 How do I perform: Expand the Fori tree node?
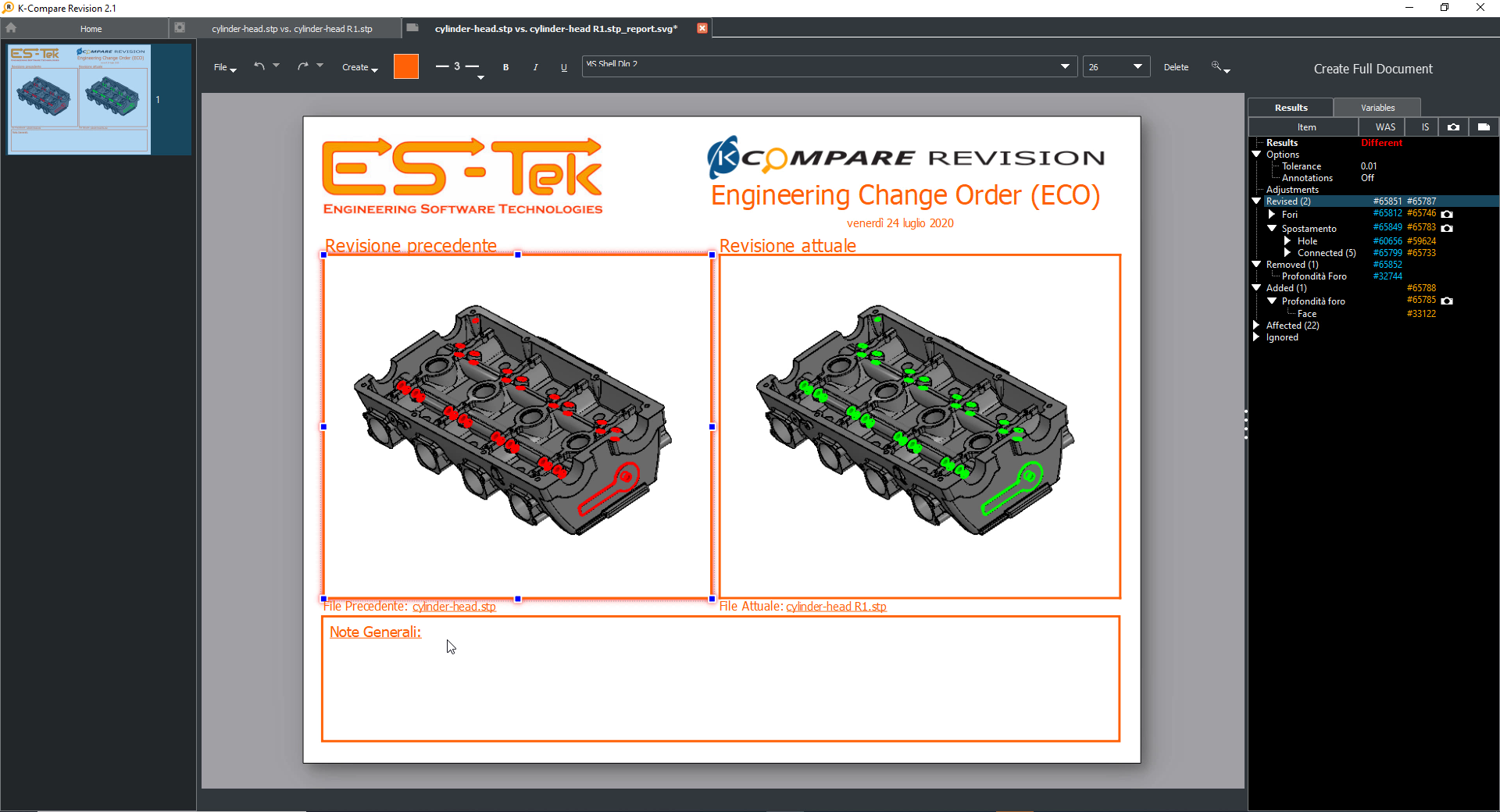tap(1272, 214)
